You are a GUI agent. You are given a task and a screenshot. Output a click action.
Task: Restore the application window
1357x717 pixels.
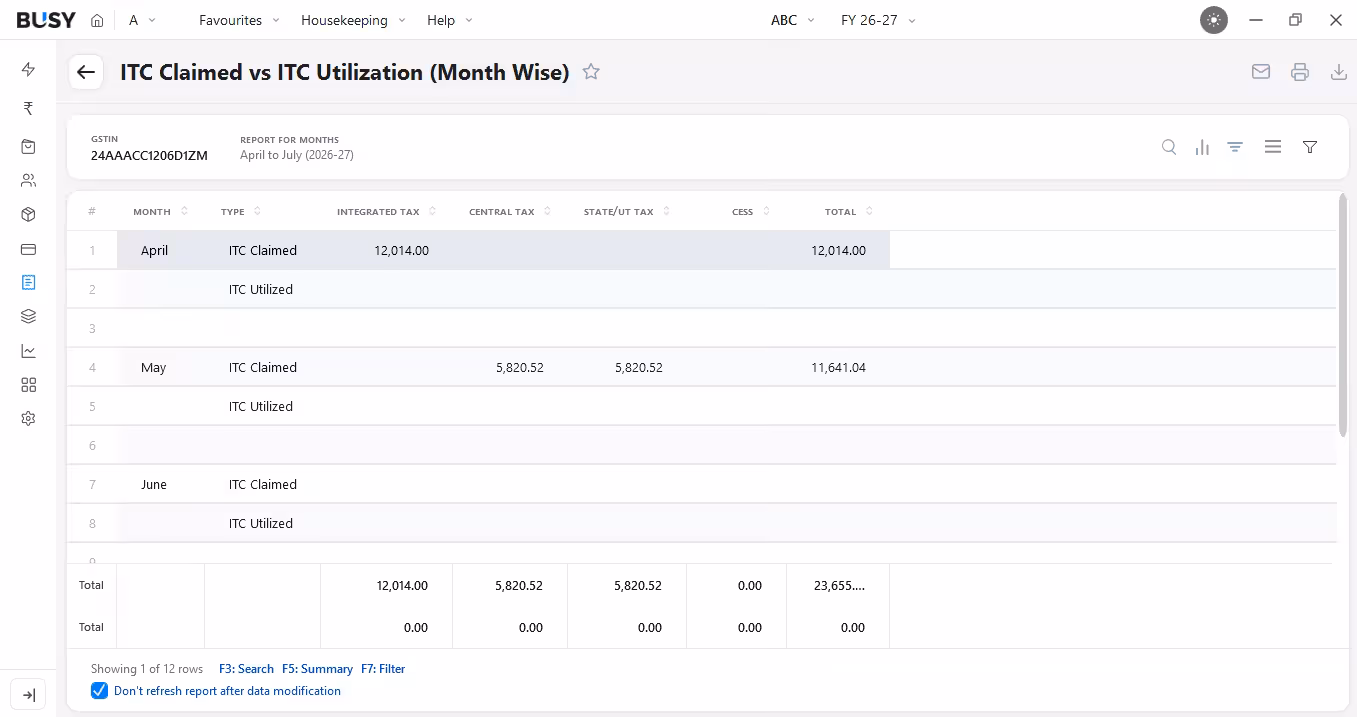coord(1295,20)
